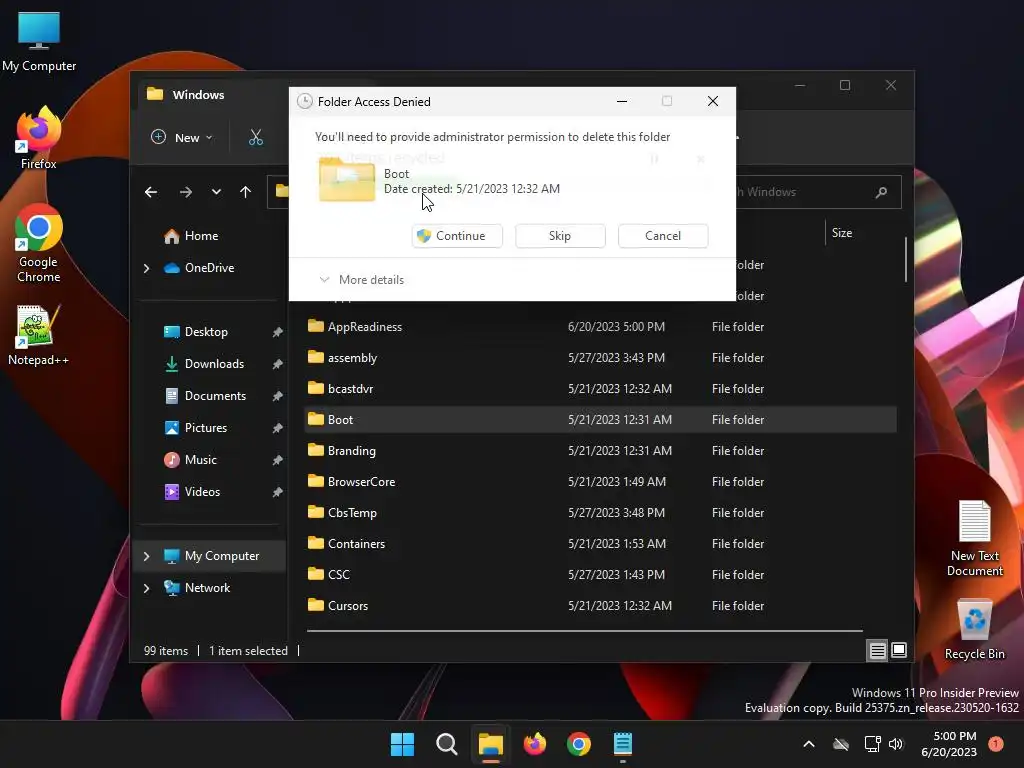Switch to details view layout icon
This screenshot has height=768, width=1024.
point(877,650)
